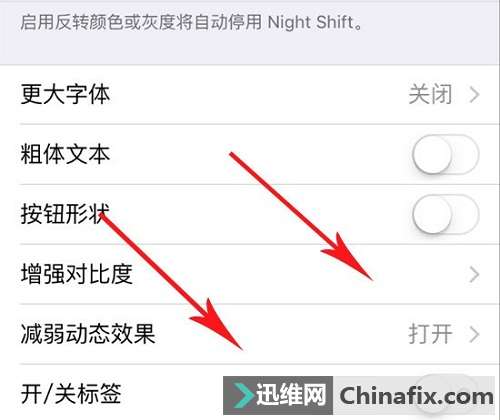Toggle the 粗体文本 switch
The height and width of the screenshot is (420, 500).
coord(446,154)
